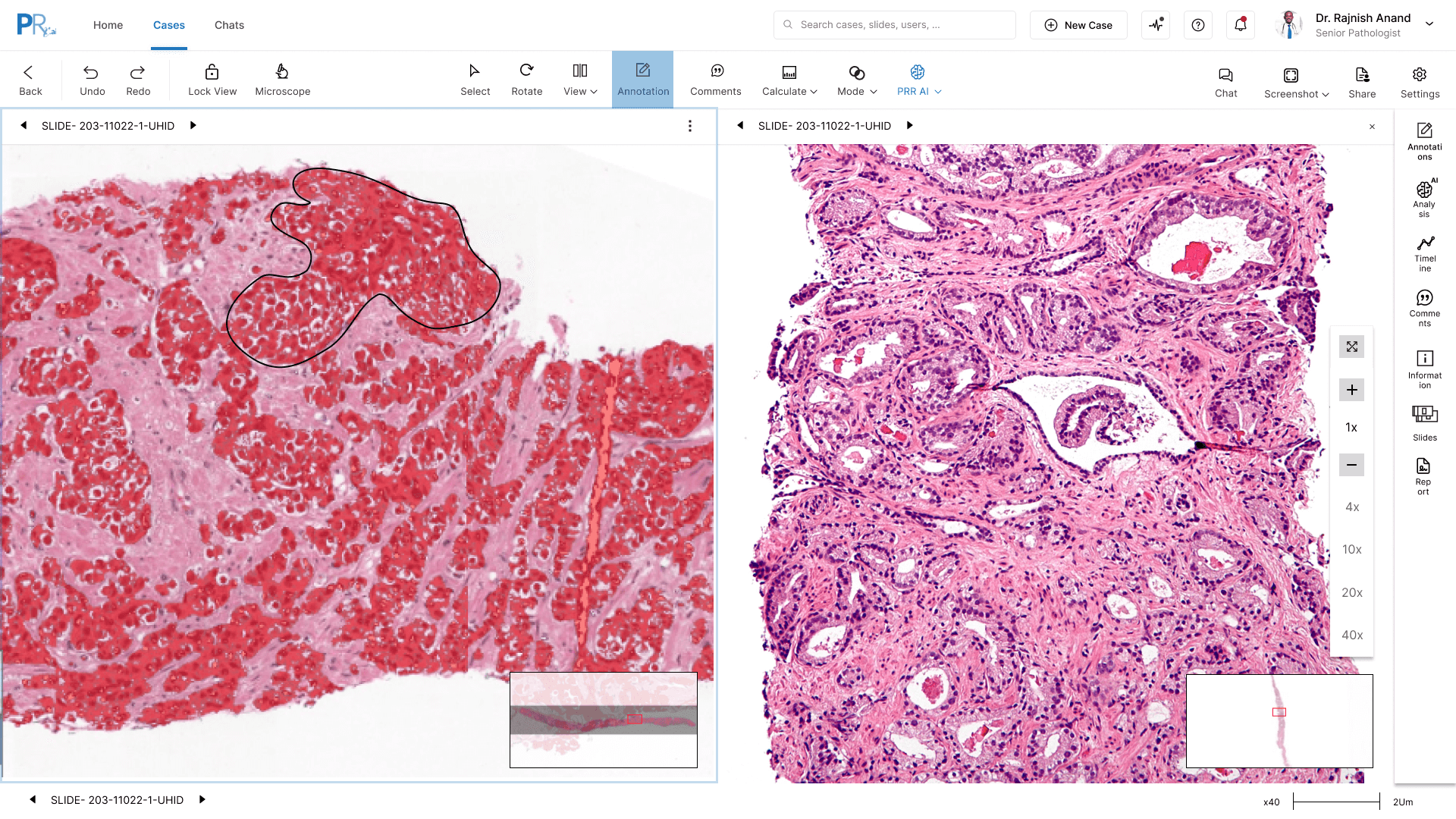
Task: Expand the Calculate dropdown
Action: coord(789,80)
